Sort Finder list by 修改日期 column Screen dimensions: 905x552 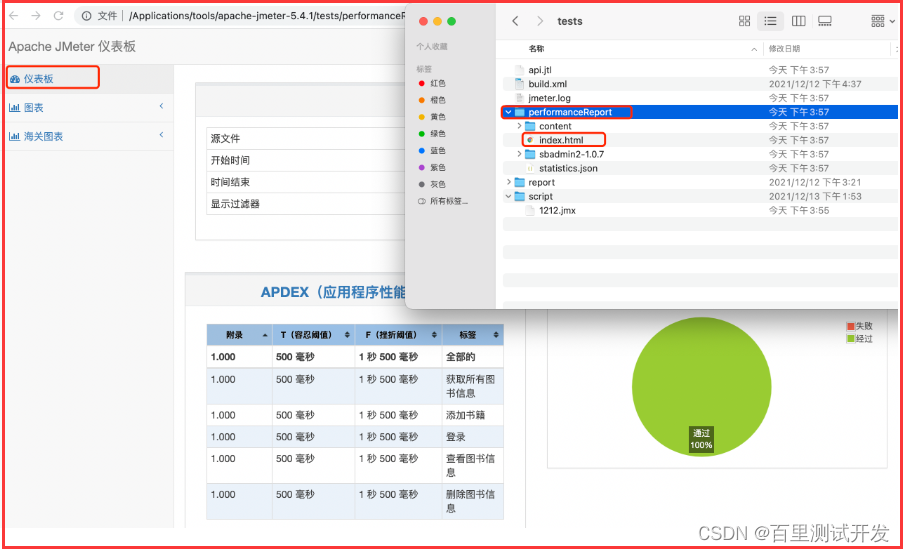pos(784,49)
